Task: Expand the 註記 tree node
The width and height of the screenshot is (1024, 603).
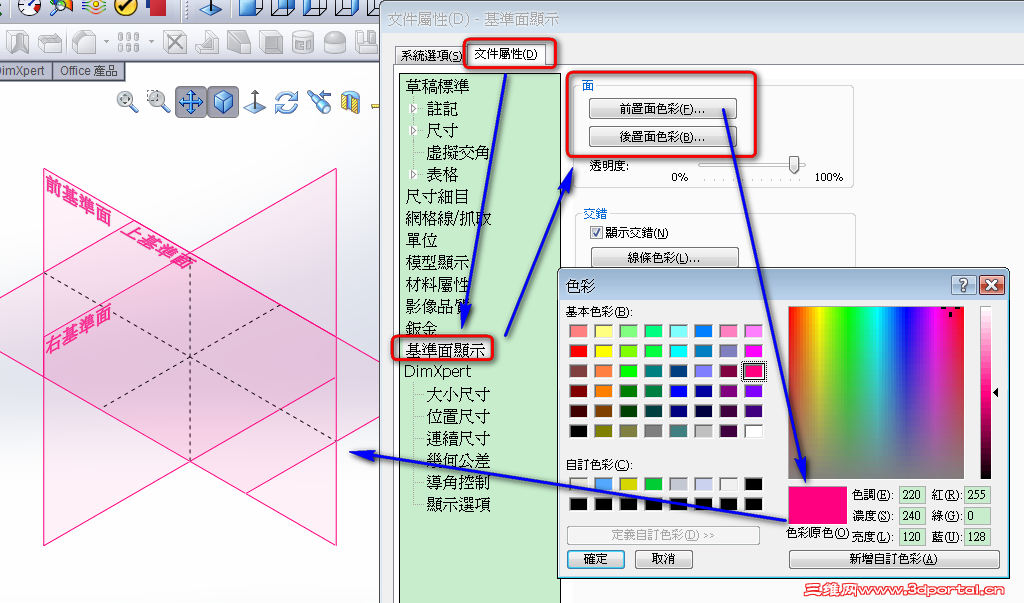Action: coord(414,111)
